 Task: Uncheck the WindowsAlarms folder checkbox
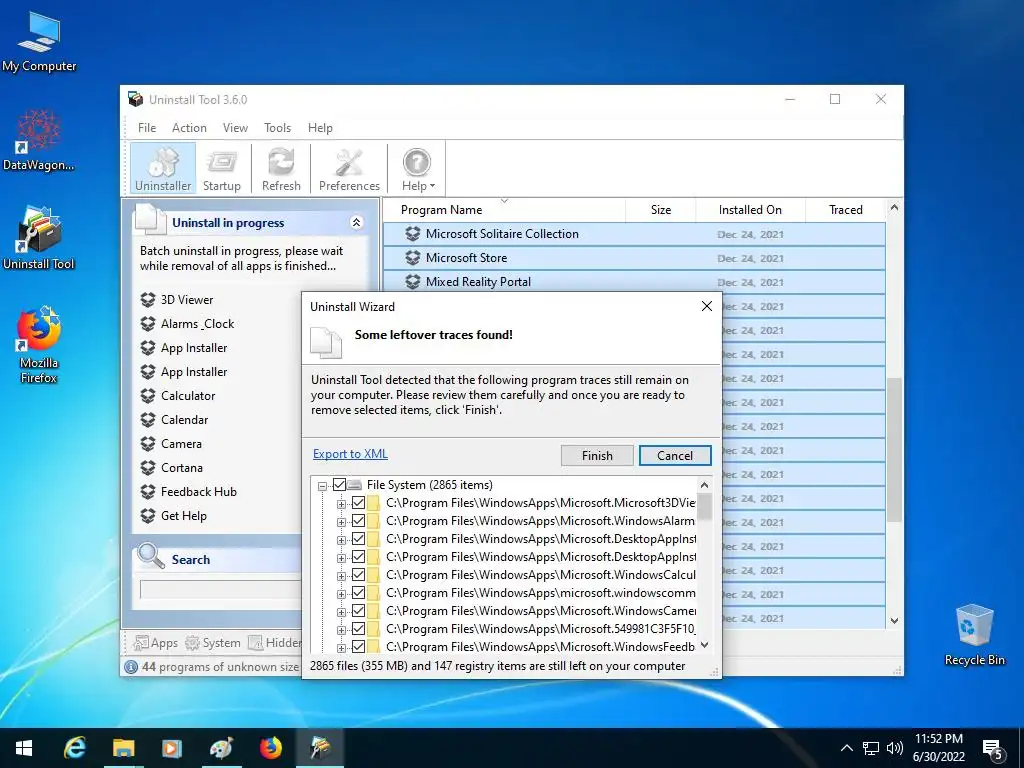359,520
